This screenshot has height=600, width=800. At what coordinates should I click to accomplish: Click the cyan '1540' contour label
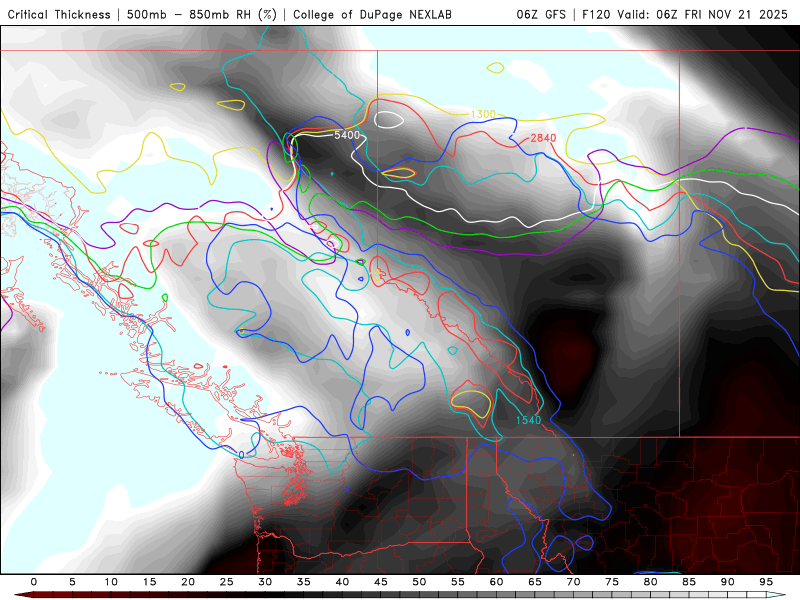click(x=528, y=420)
